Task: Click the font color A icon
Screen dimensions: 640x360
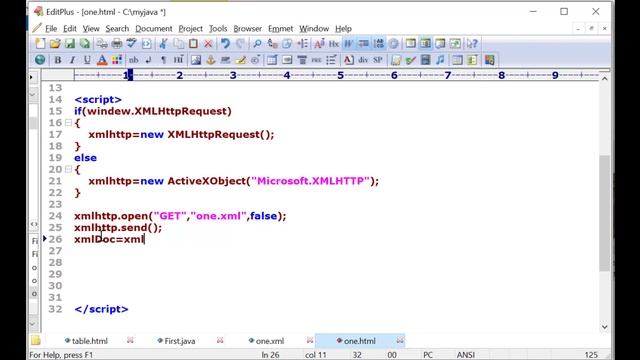Action: tap(102, 60)
